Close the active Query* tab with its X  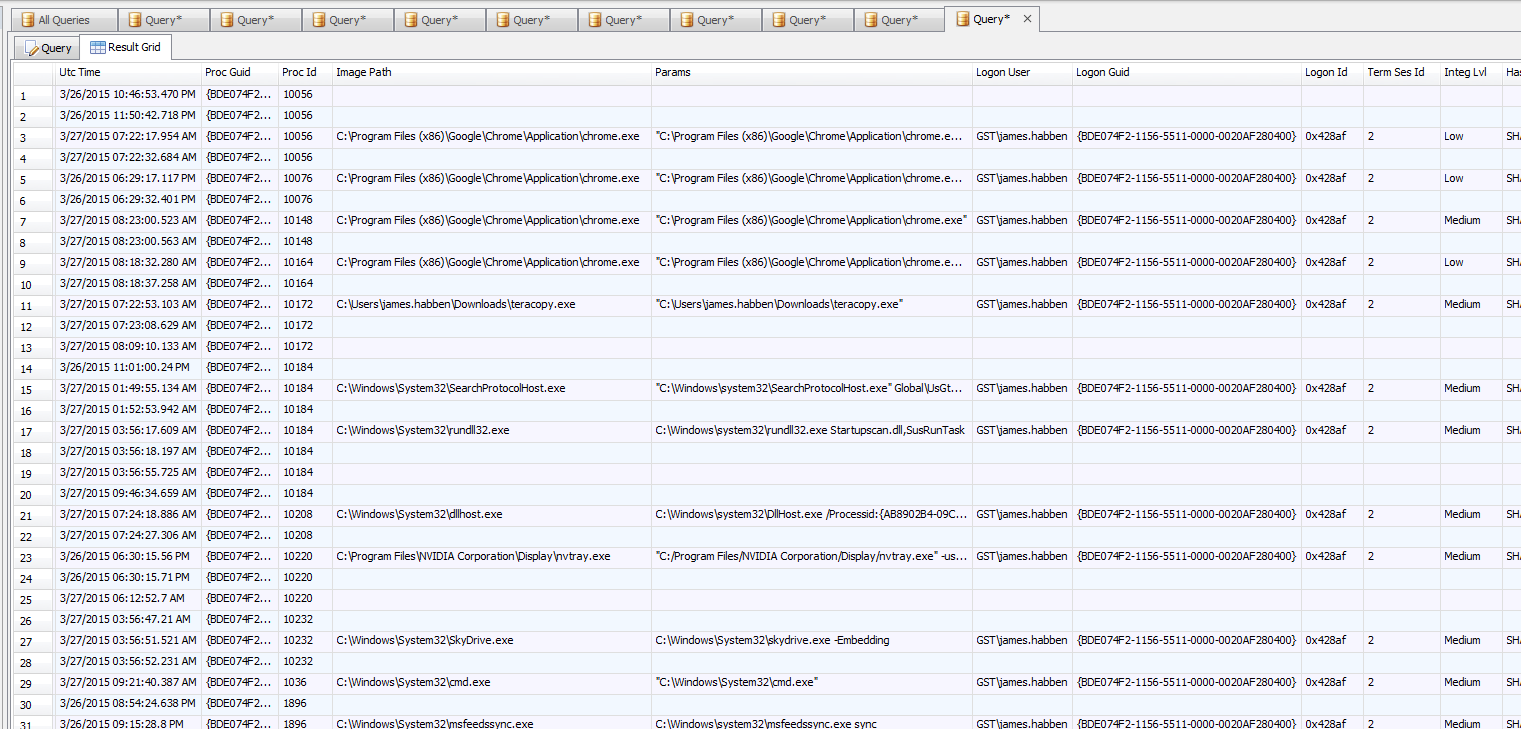(x=1027, y=19)
